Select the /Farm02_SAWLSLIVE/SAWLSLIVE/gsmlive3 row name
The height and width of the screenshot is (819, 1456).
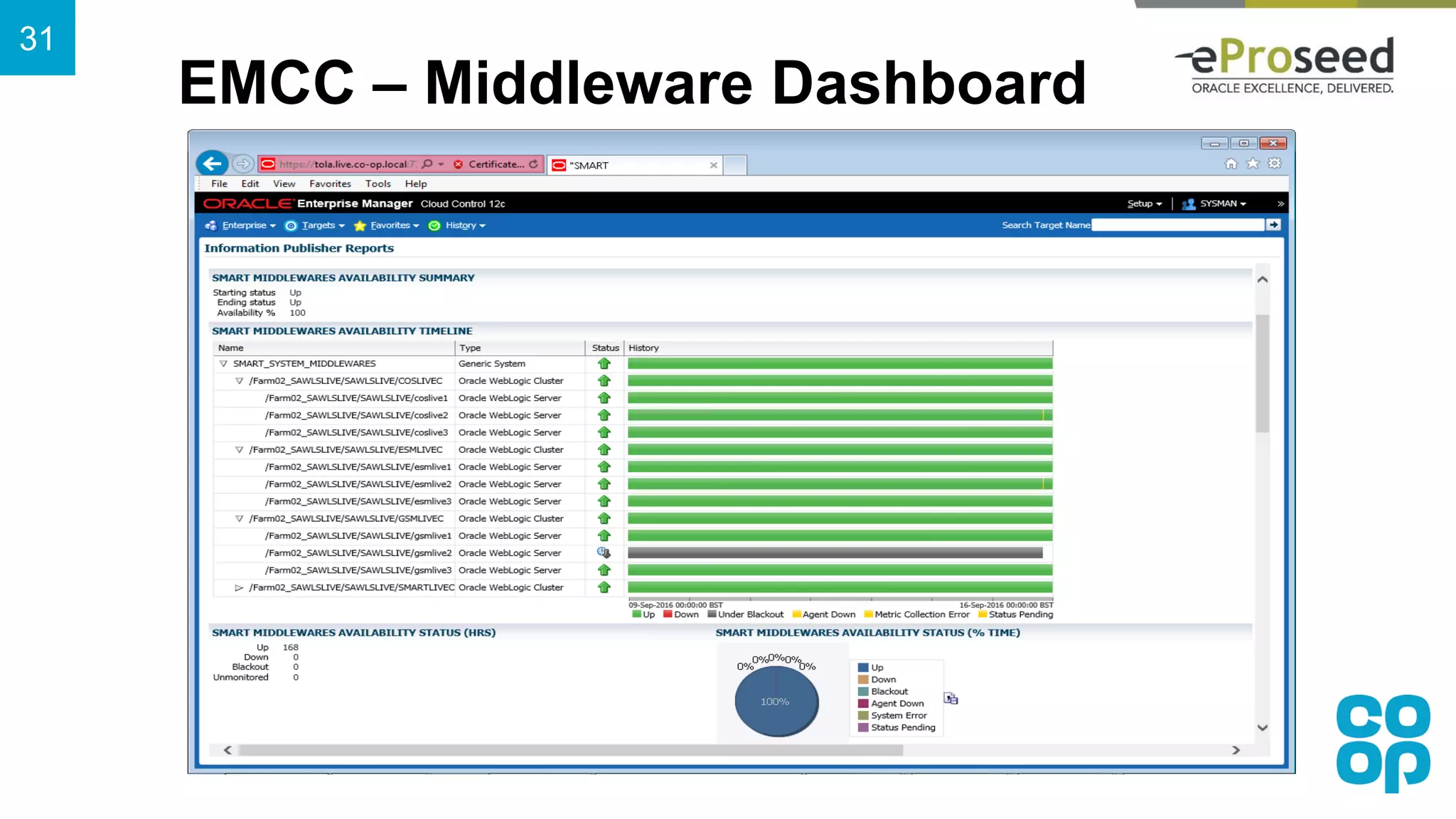pos(358,570)
